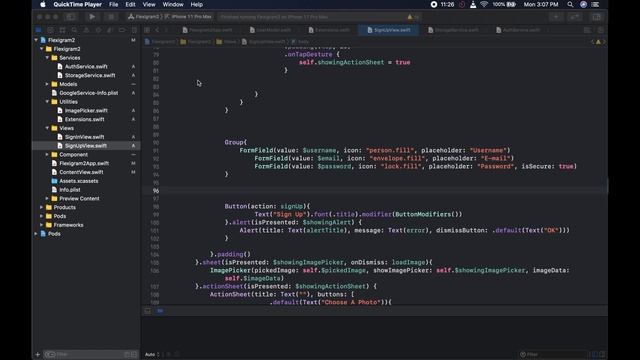Toggle the debug area hide button
Viewport: 640px width, 360px height.
click(x=147, y=311)
